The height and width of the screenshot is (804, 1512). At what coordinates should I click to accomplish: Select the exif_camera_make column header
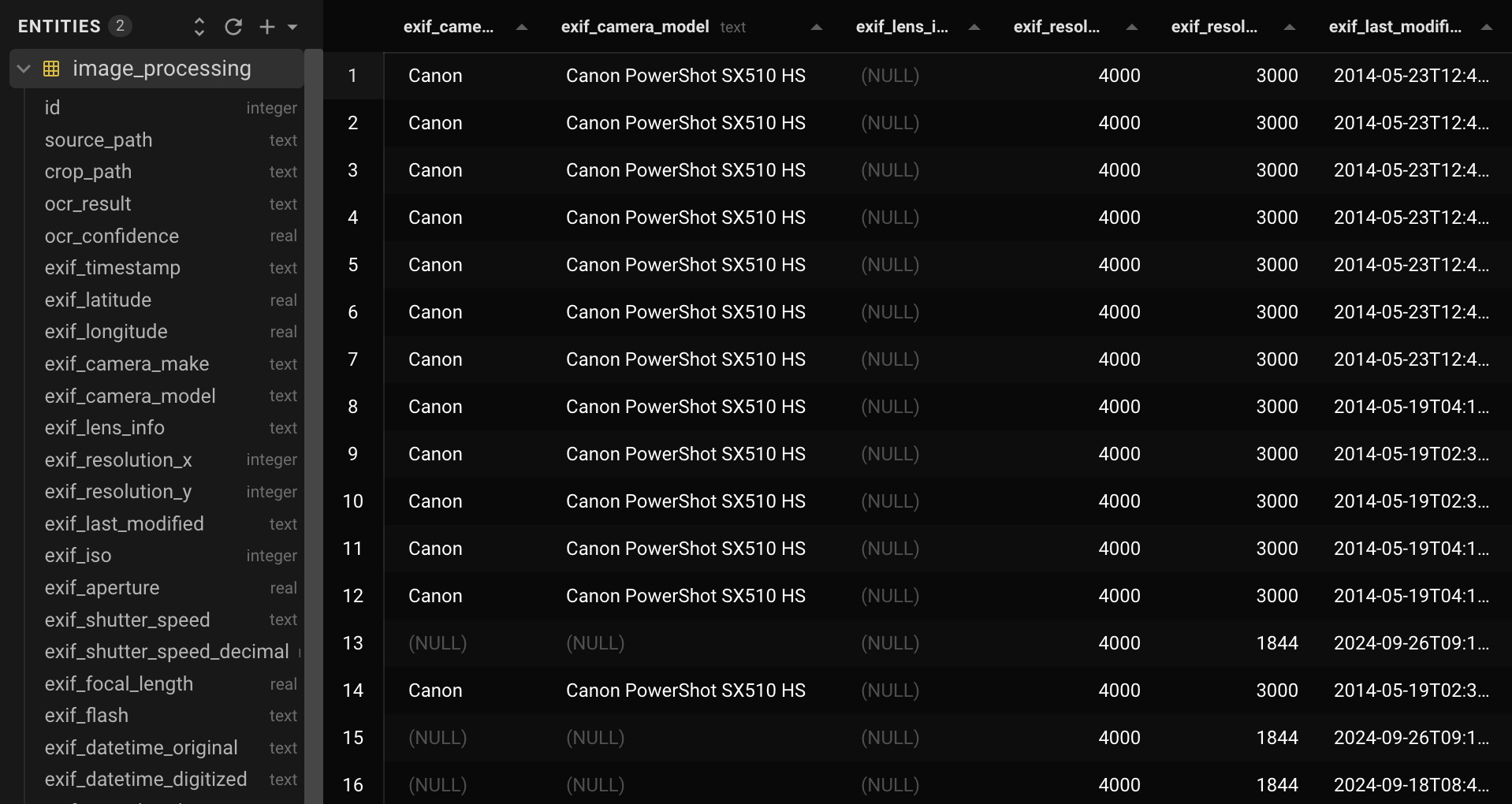[449, 27]
